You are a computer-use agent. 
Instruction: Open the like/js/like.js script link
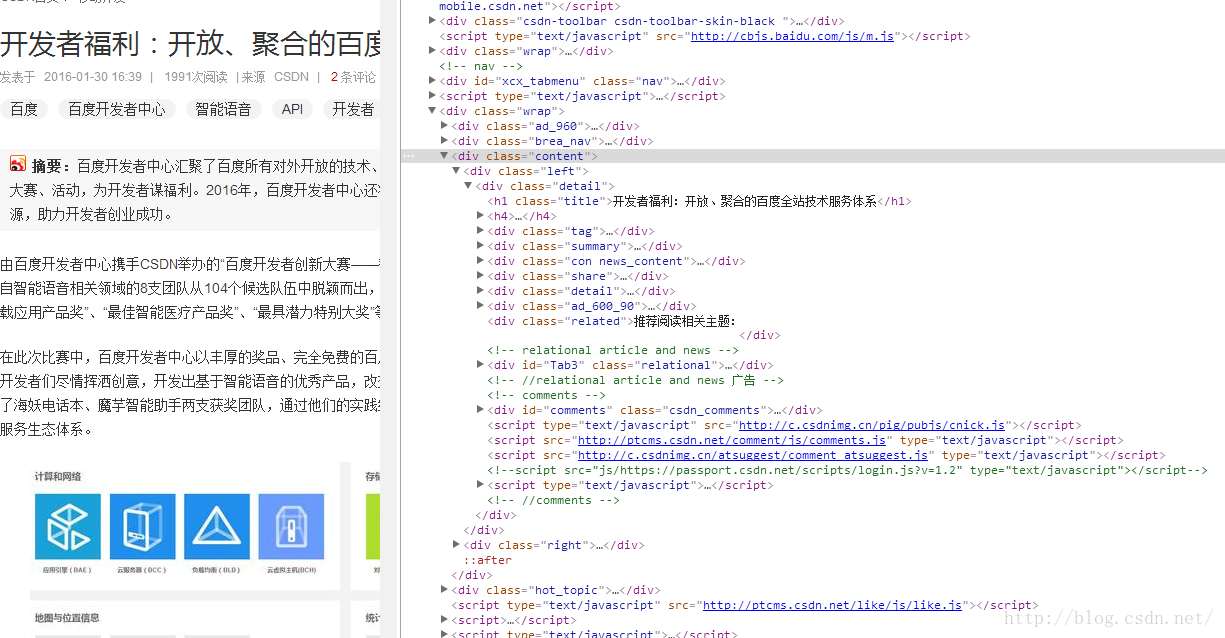point(832,605)
